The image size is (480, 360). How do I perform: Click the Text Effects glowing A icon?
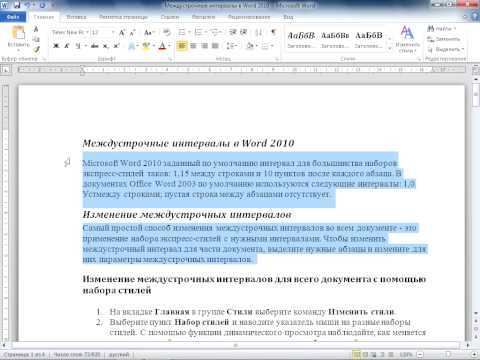point(132,46)
